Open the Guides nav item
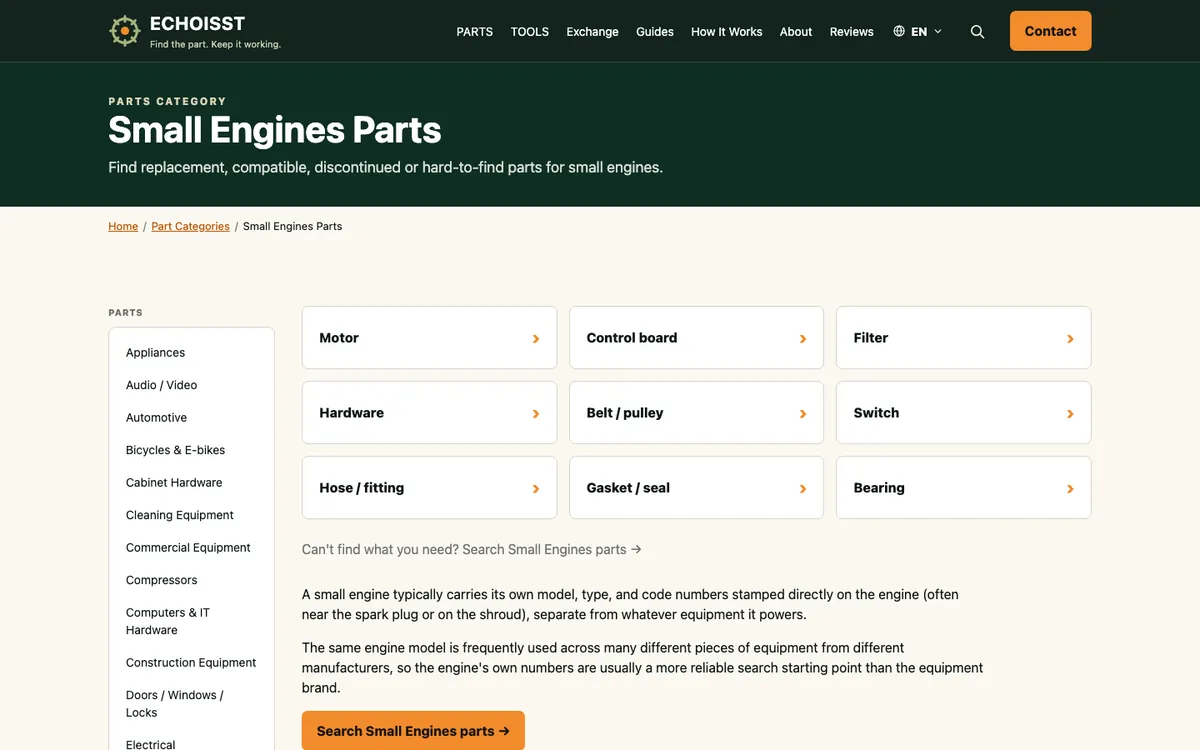1200x750 pixels. point(655,32)
